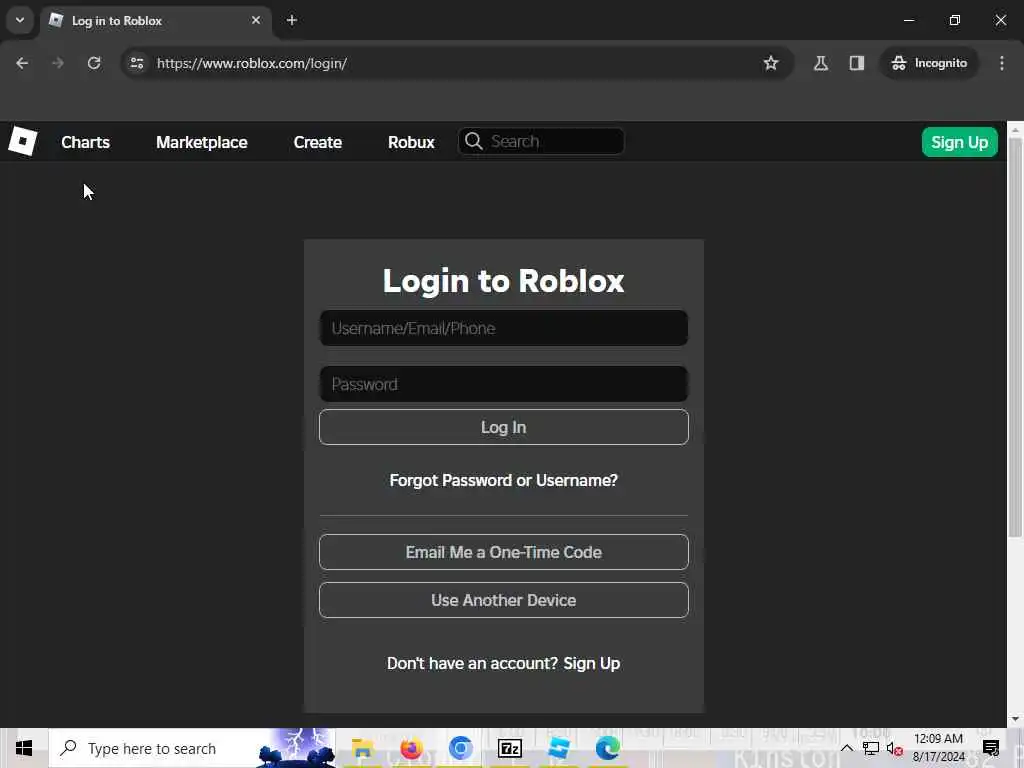Open Chrome from the taskbar

[460, 748]
